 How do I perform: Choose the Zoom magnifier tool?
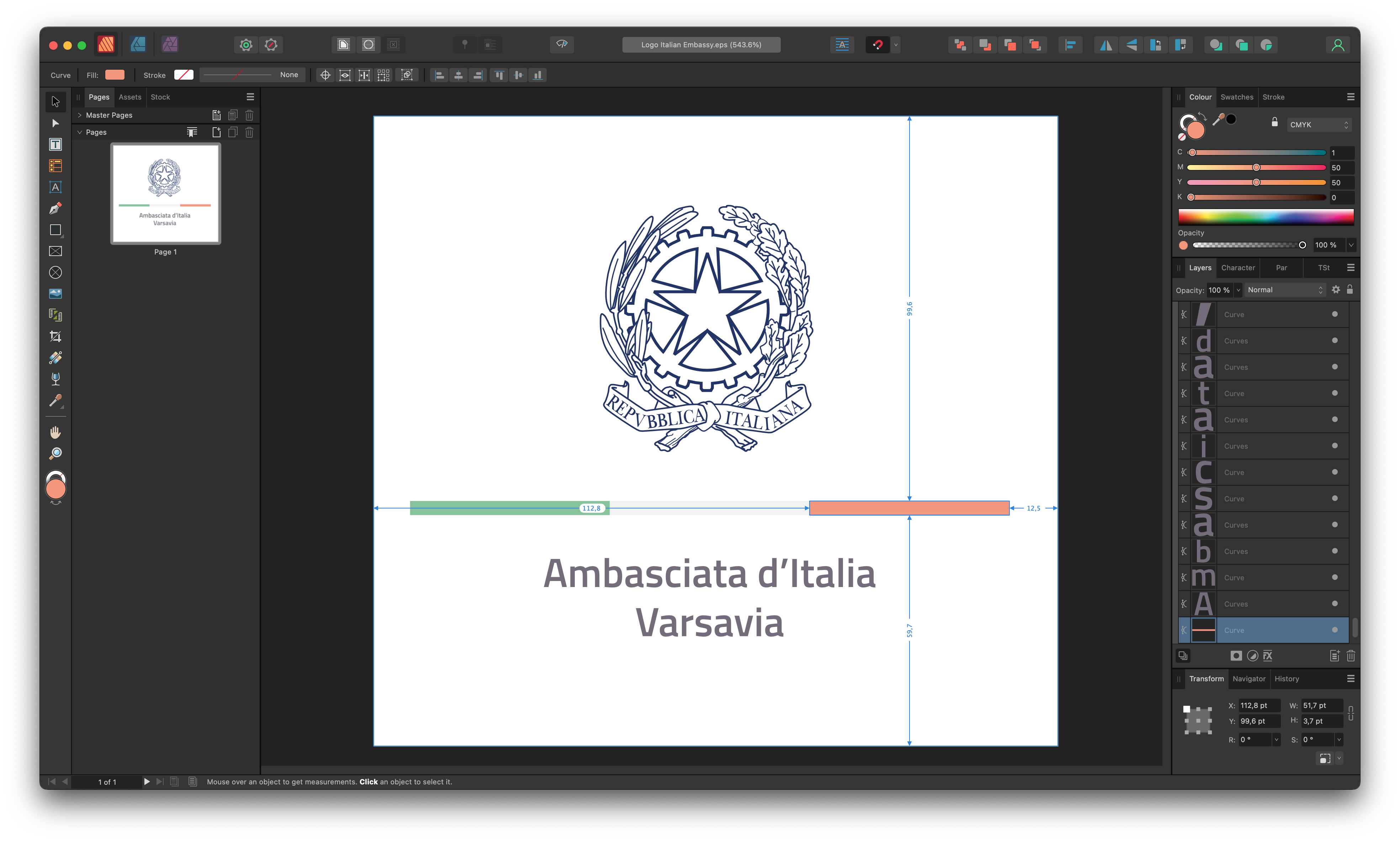click(55, 453)
